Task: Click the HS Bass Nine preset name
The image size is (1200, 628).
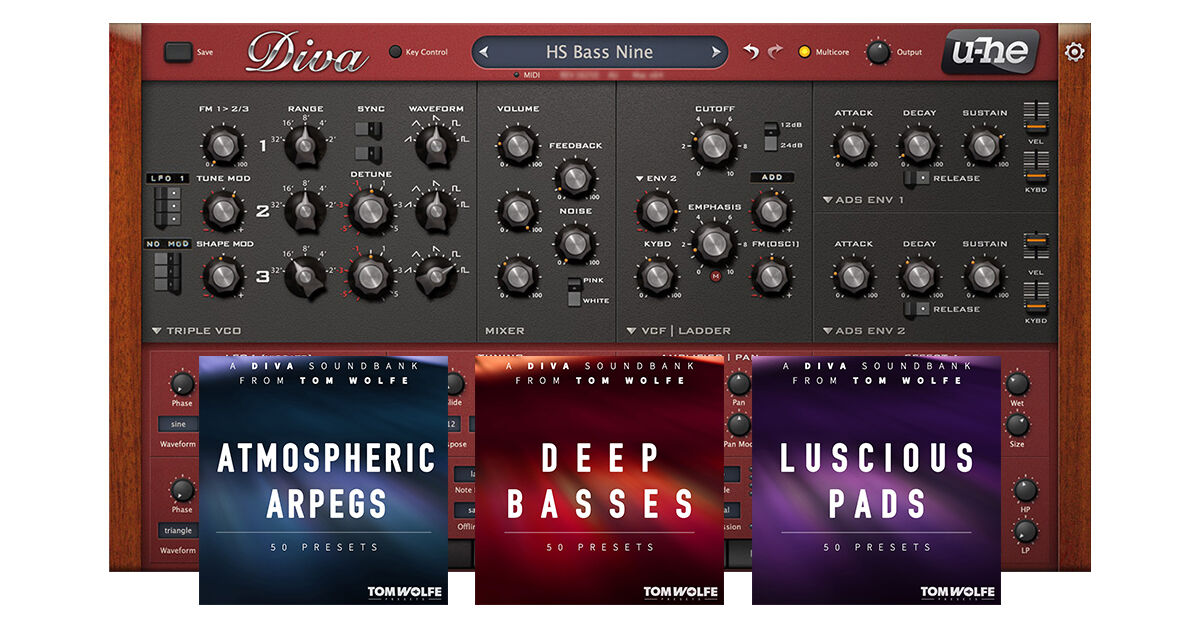Action: click(599, 52)
